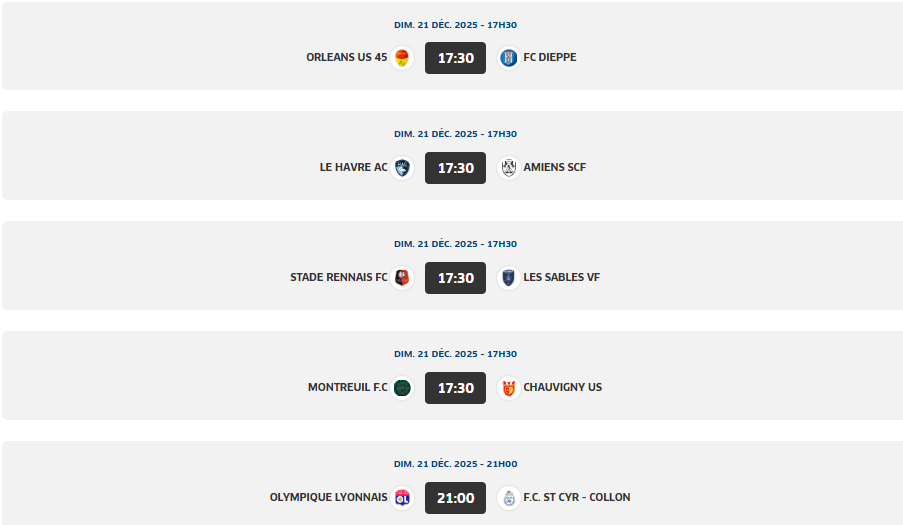Screen dimensions: 903x525
Task: Click the STADE RENNAIS FC team name
Action: (338, 278)
